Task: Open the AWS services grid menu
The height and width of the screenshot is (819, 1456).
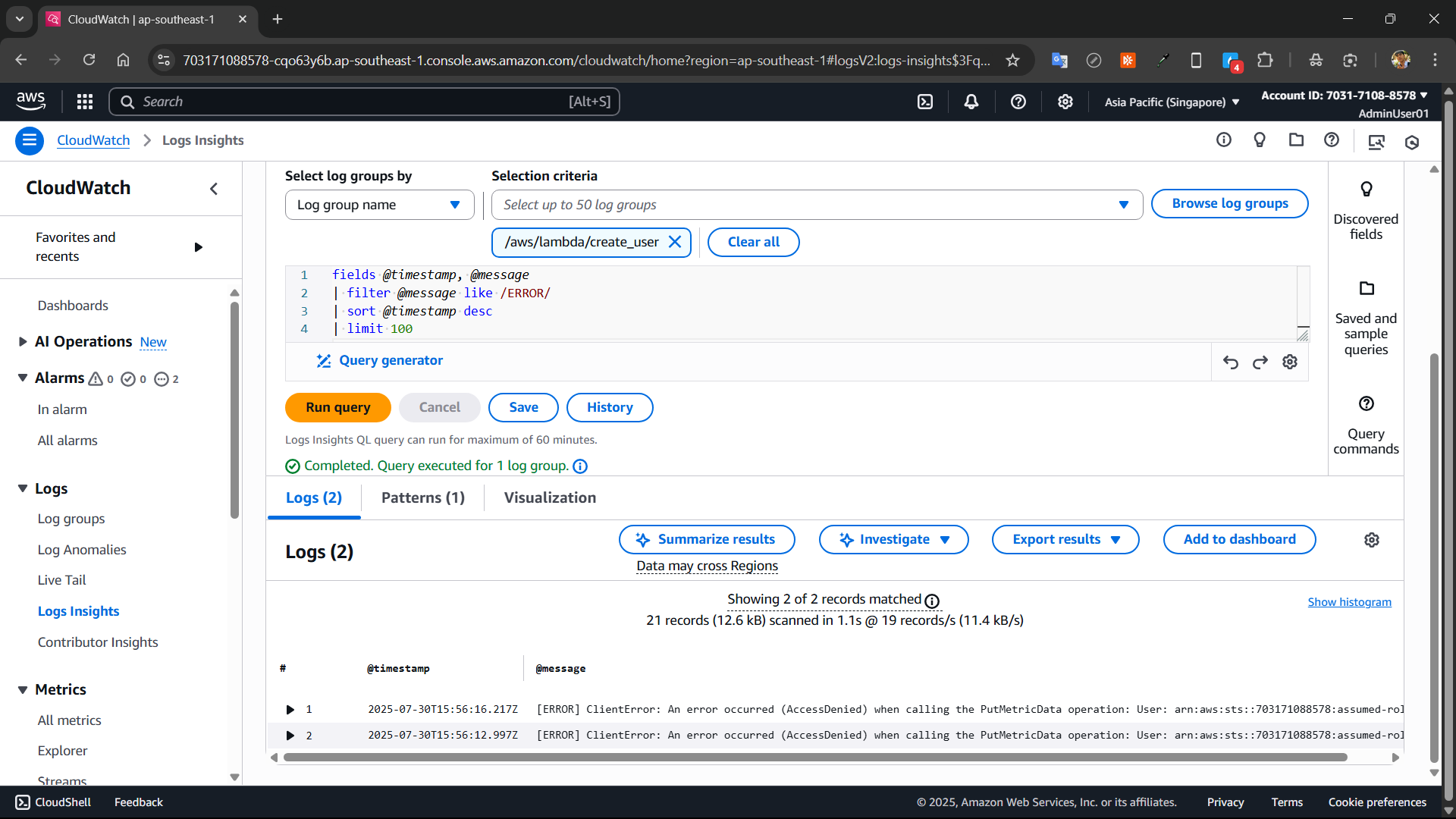Action: [x=85, y=102]
